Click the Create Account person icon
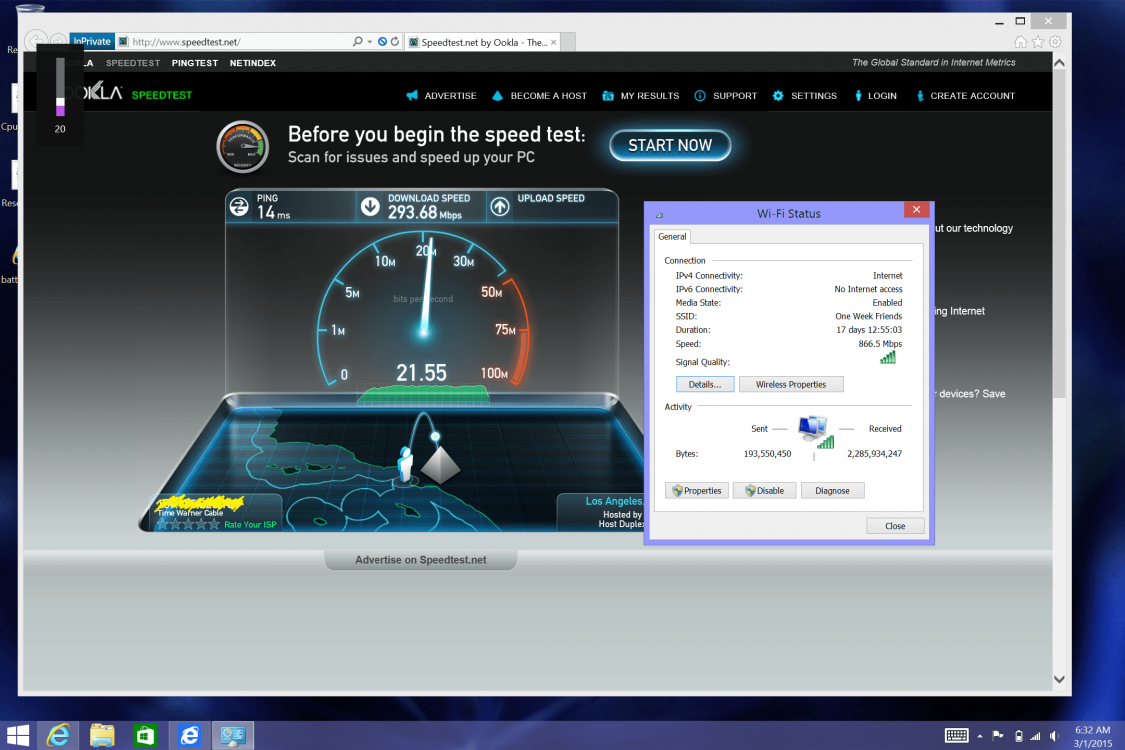Image resolution: width=1125 pixels, height=750 pixels. (x=920, y=95)
